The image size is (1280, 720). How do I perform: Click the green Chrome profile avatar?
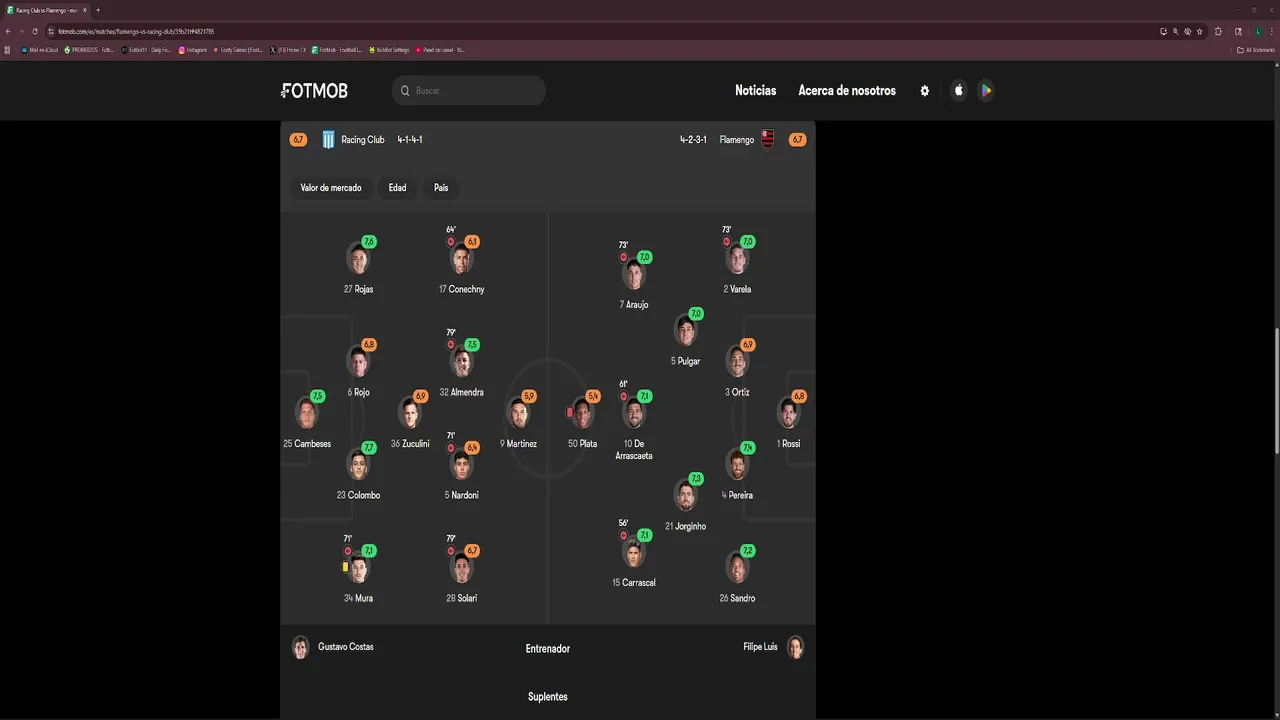[x=1259, y=31]
